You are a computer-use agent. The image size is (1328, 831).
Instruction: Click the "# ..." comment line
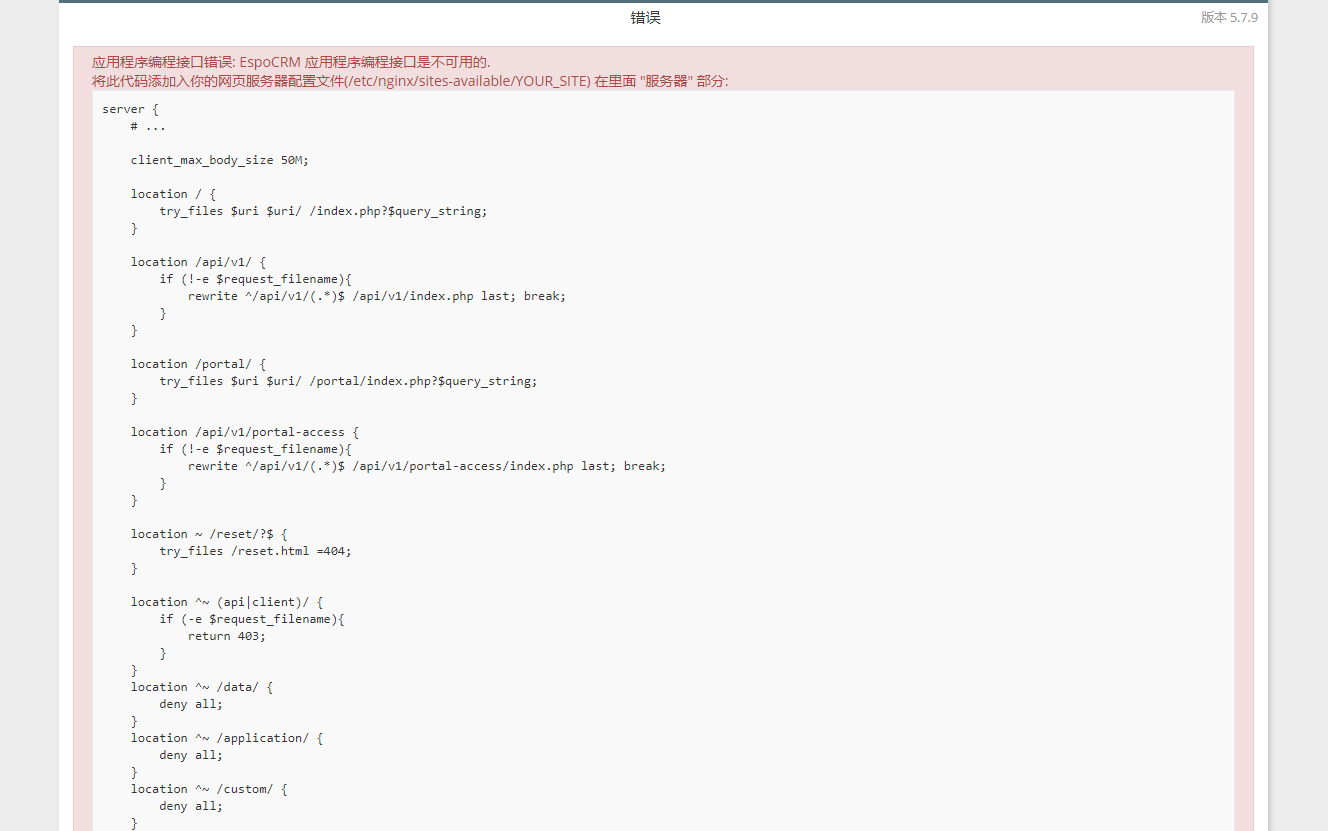point(148,126)
